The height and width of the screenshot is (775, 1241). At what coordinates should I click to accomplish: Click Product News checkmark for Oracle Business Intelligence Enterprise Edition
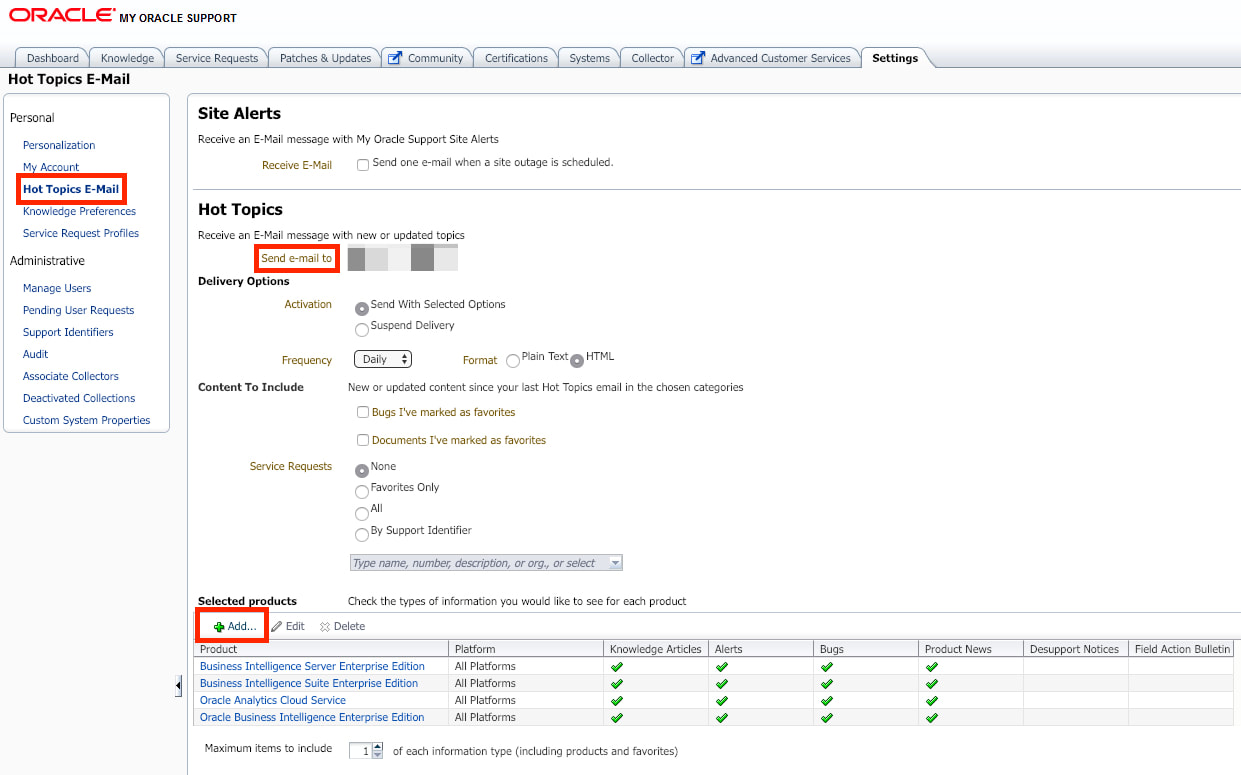(932, 717)
